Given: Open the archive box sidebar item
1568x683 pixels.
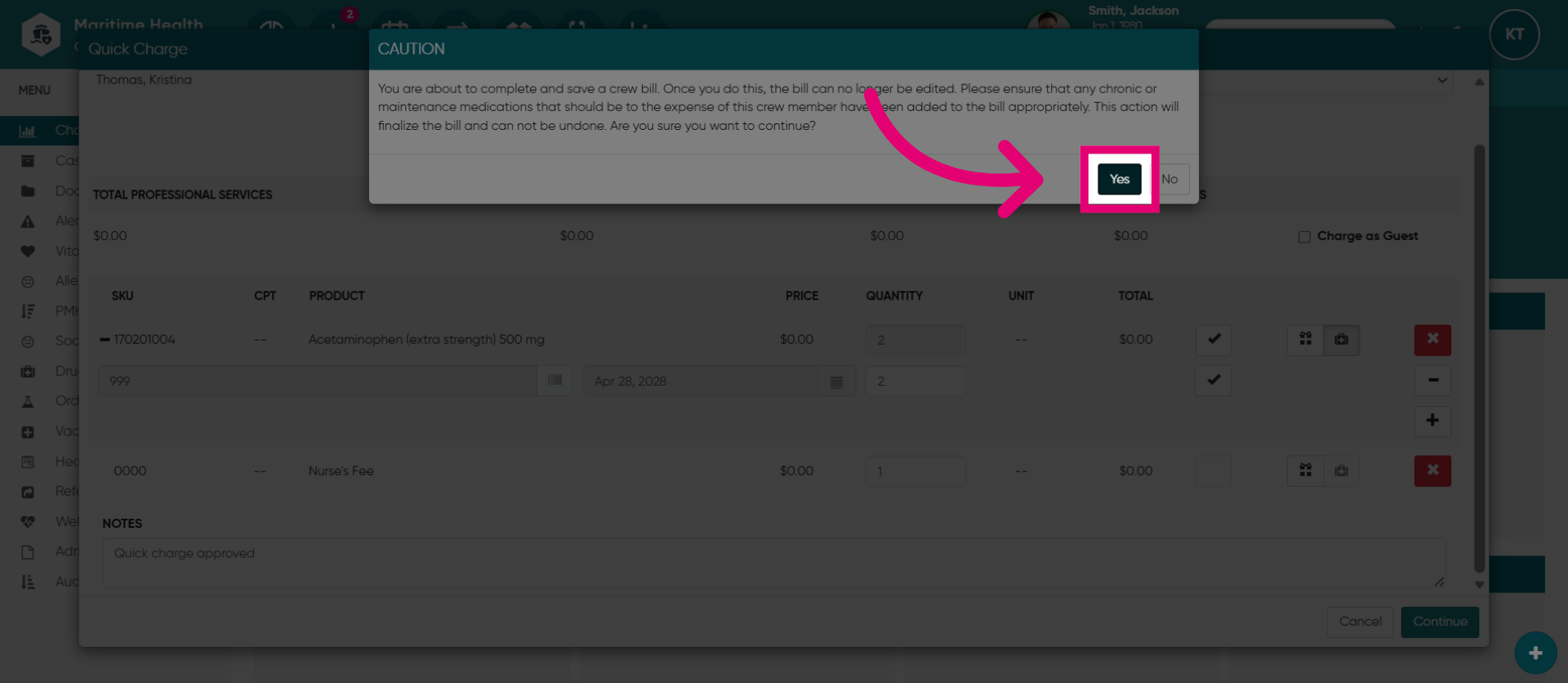Looking at the screenshot, I should (x=28, y=161).
